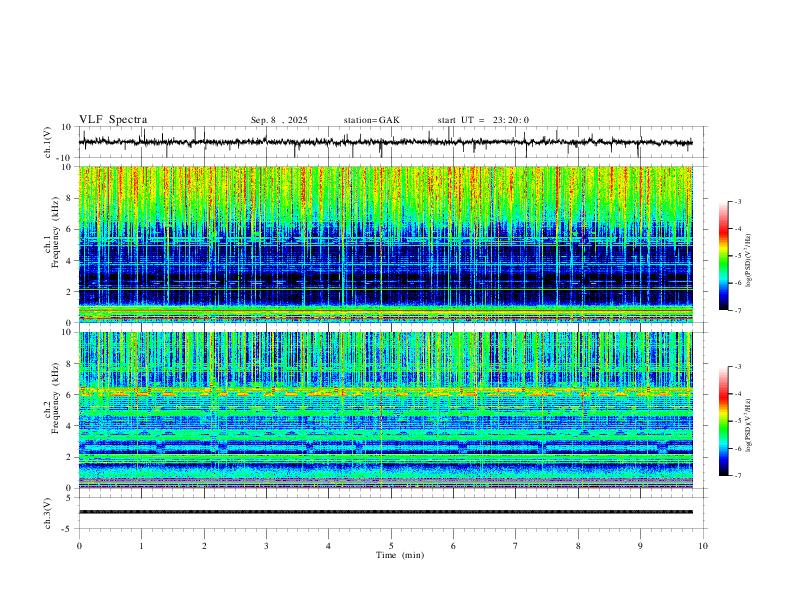Click the ch.3 black signal band
Screen dimensions: 792x612
point(385,512)
